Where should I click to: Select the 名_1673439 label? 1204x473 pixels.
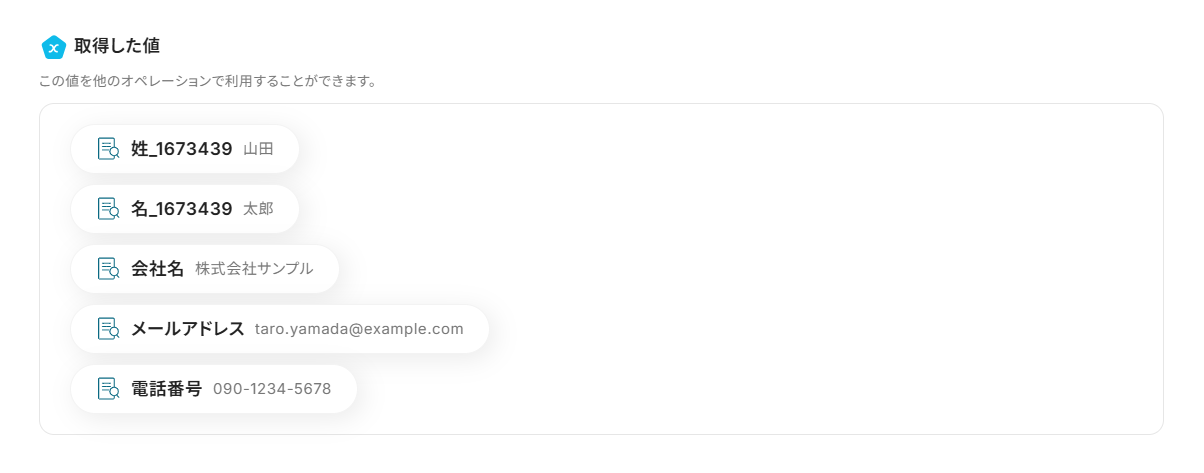(181, 209)
